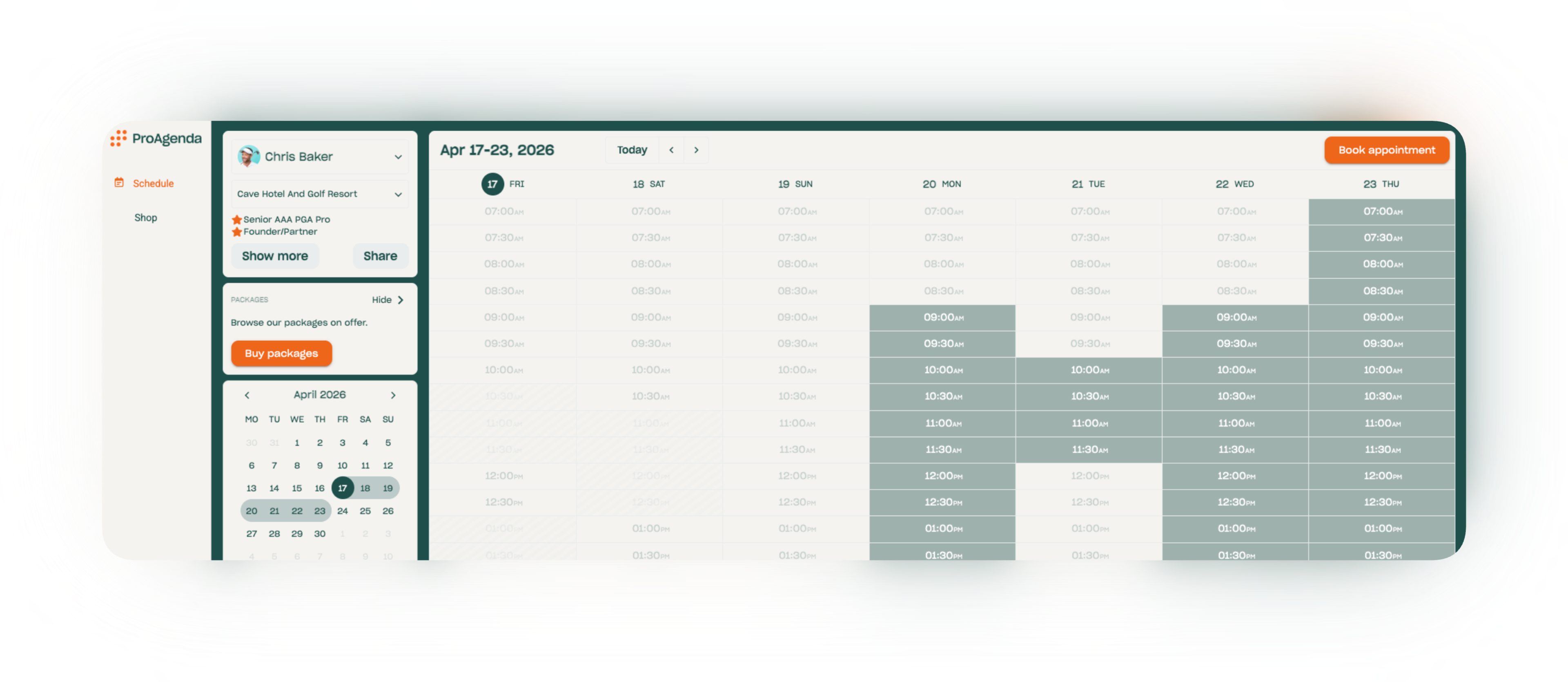Click the 20 MON day header
Image resolution: width=1568 pixels, height=682 pixels.
tap(942, 184)
